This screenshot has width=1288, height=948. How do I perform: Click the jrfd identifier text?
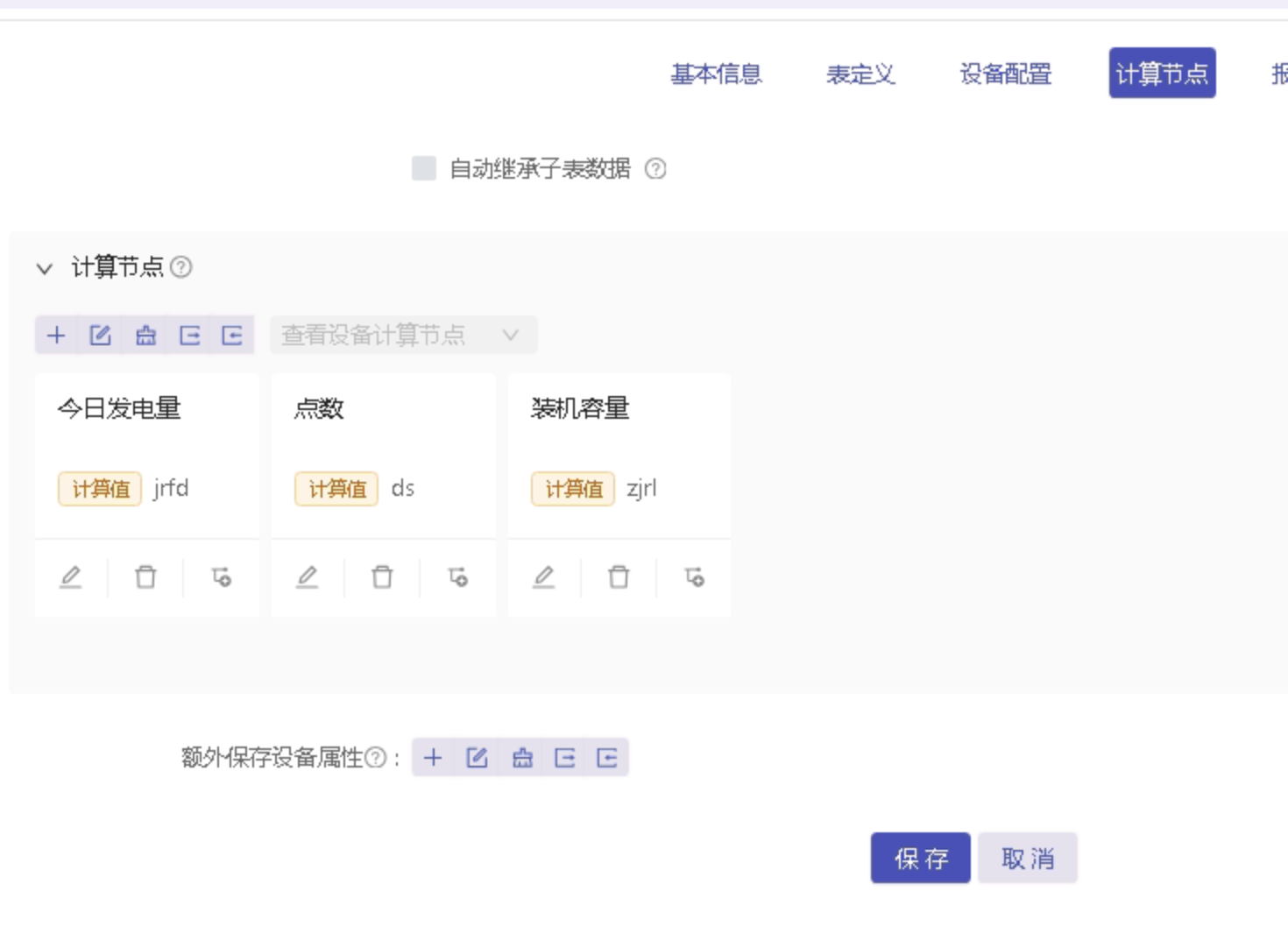(171, 489)
